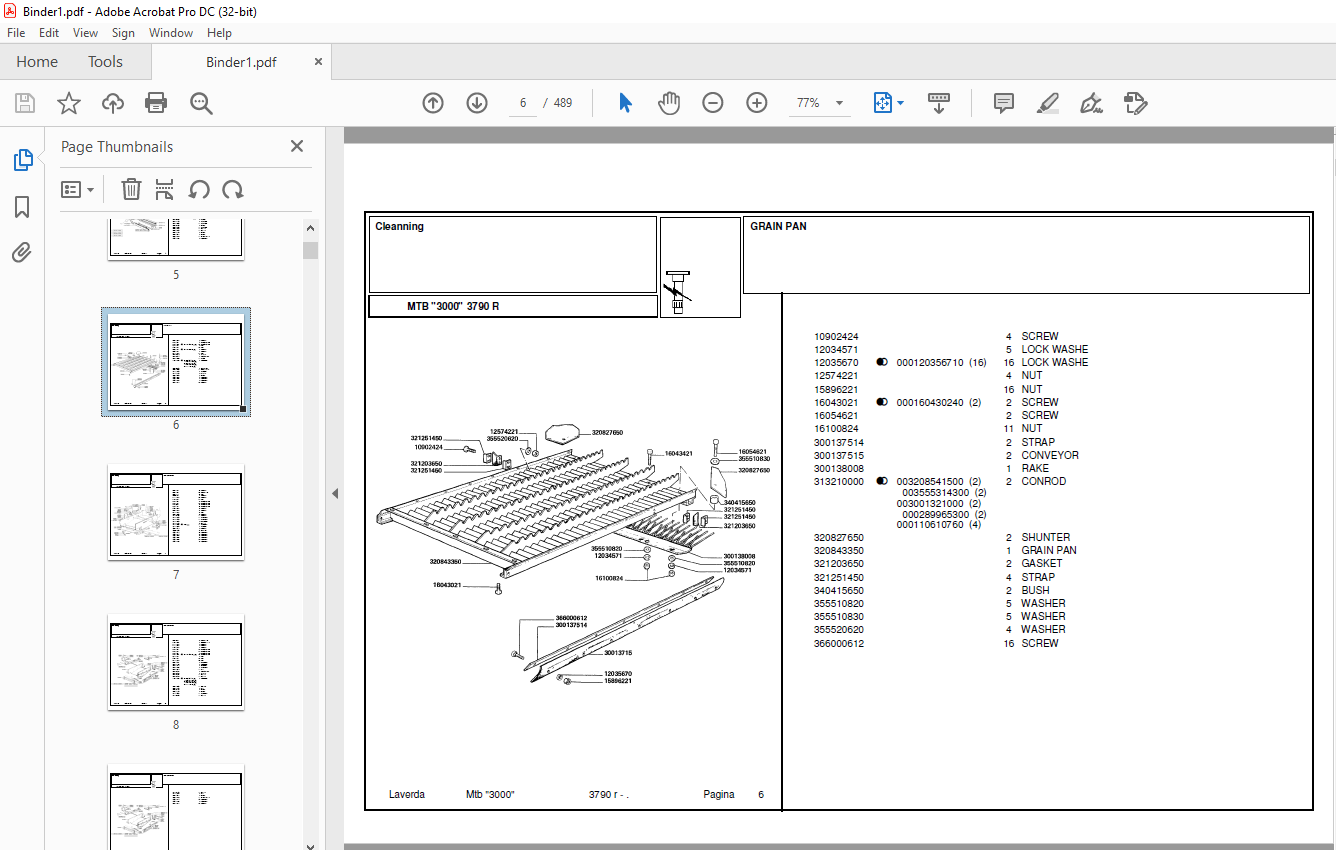Click the Save file icon
The width and height of the screenshot is (1336, 850).
tap(25, 103)
